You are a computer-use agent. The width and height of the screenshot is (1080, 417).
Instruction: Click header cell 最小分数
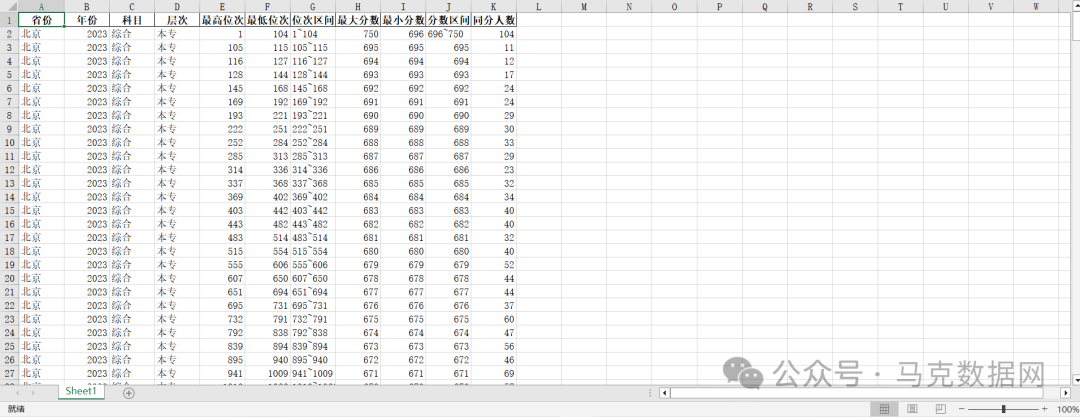click(x=403, y=20)
